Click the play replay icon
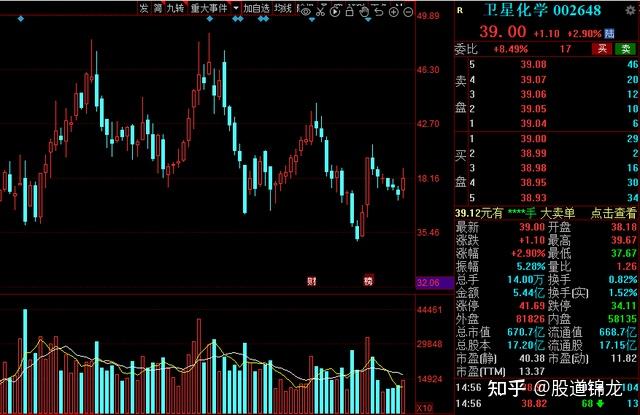Screen dimensions: 640x415 pos(335,11)
